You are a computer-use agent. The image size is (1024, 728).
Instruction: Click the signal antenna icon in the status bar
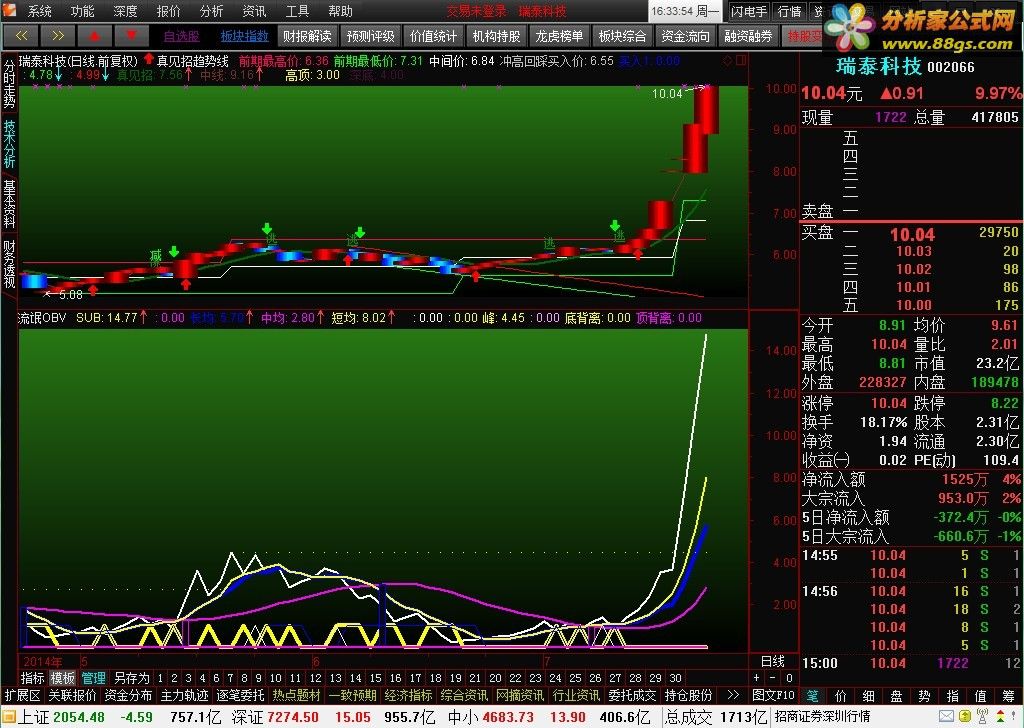point(982,717)
